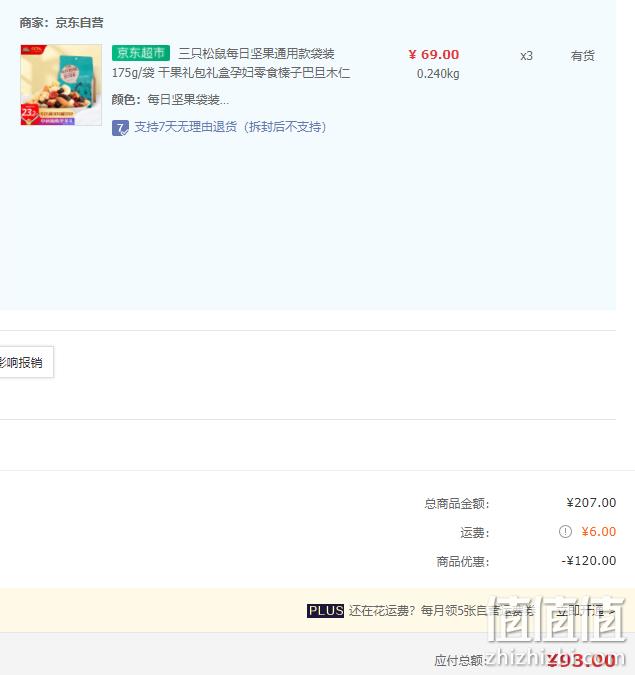
Task: Open the nut snack product thumbnail image
Action: click(x=61, y=85)
